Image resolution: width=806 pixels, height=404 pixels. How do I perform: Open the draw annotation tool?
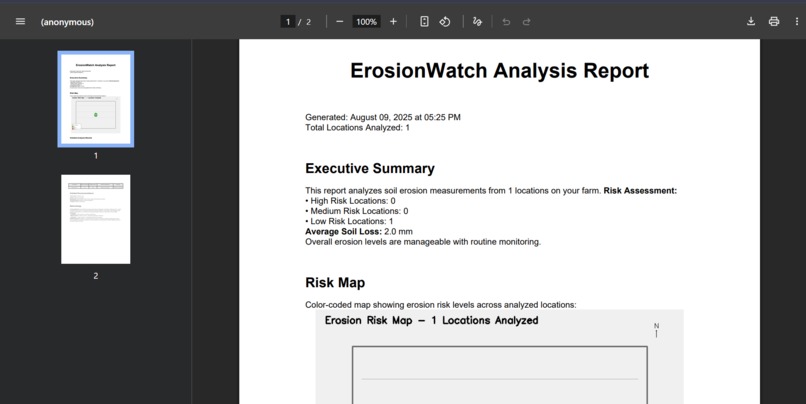point(477,22)
